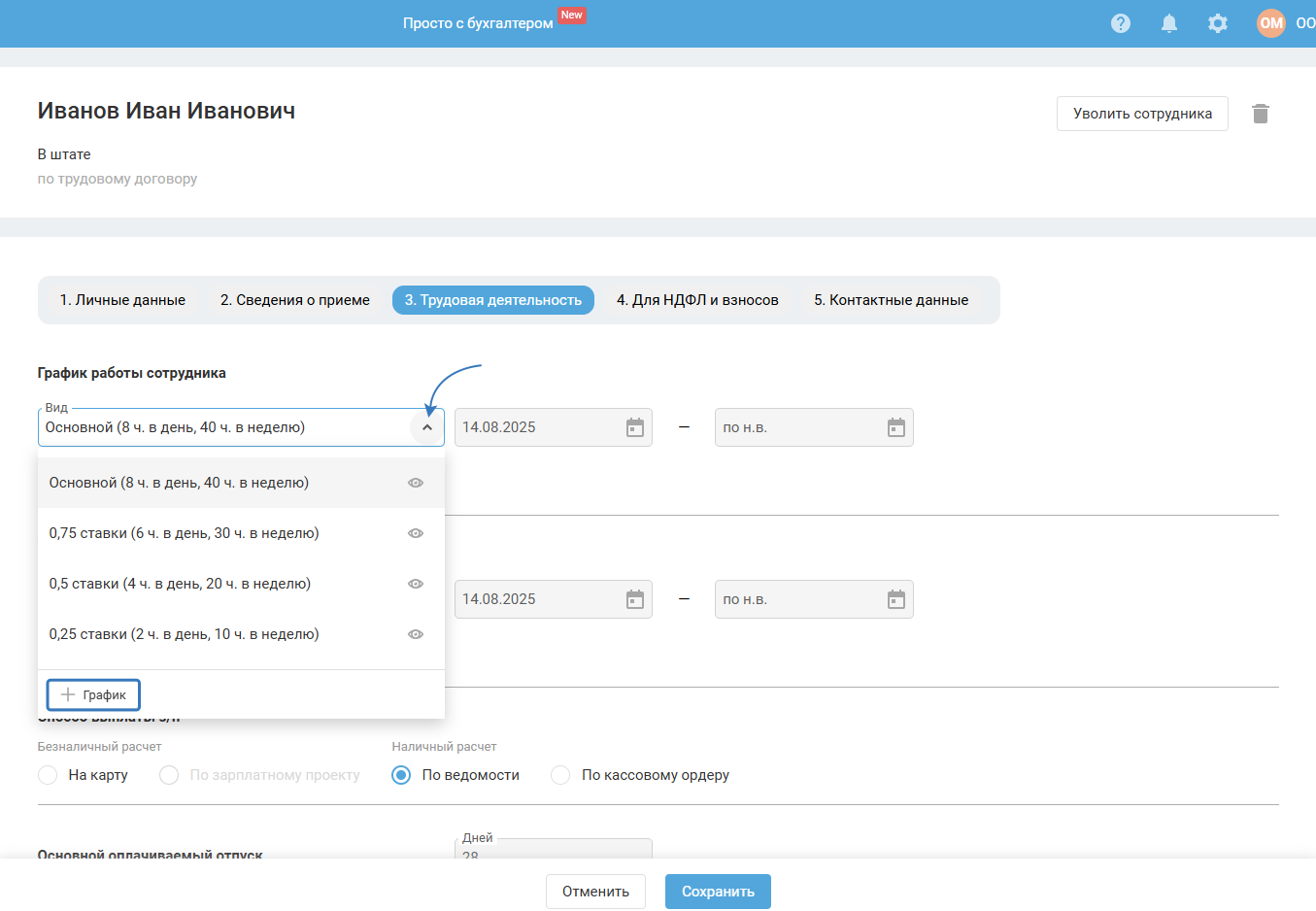The height and width of the screenshot is (911, 1316).
Task: Choose '0,75 ставки (6 ч. в день)' option
Action: click(241, 533)
